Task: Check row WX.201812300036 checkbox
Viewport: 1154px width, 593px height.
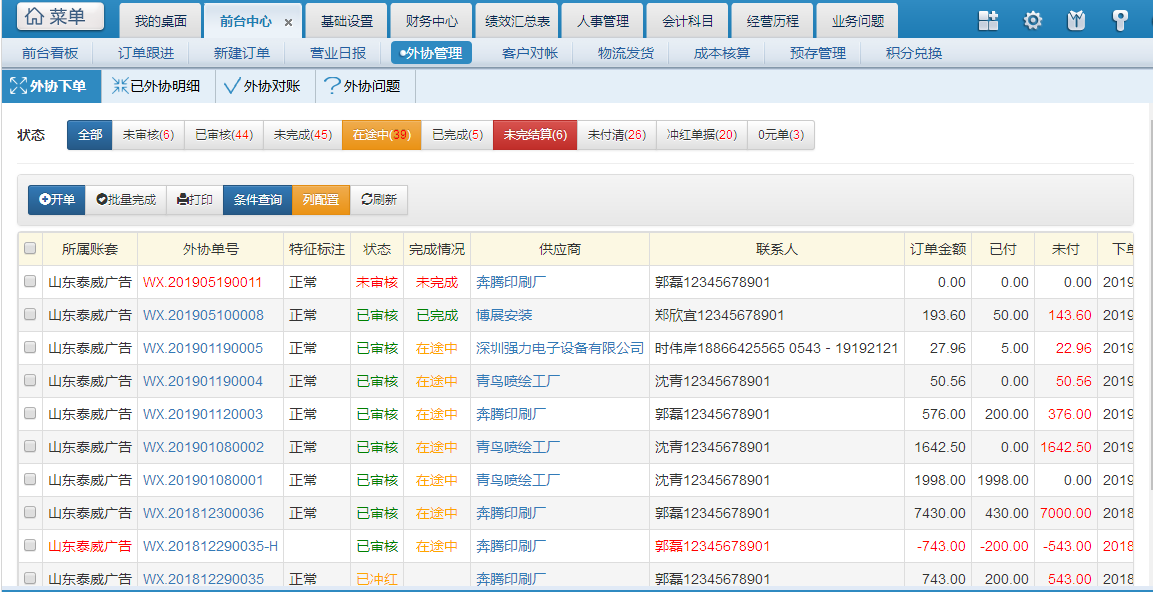Action: pos(30,512)
